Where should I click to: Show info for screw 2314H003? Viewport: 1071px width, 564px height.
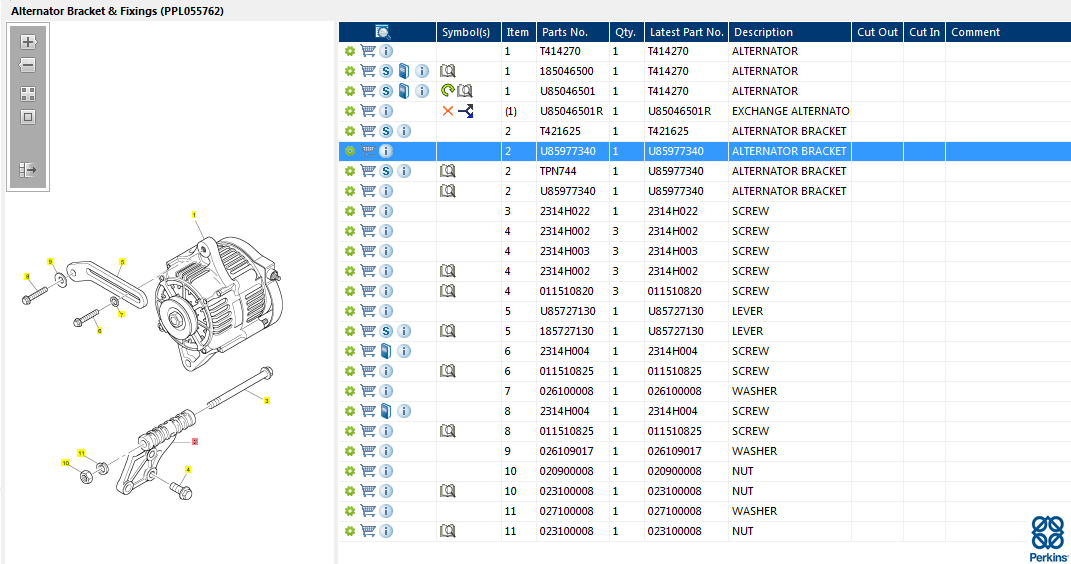(x=386, y=251)
